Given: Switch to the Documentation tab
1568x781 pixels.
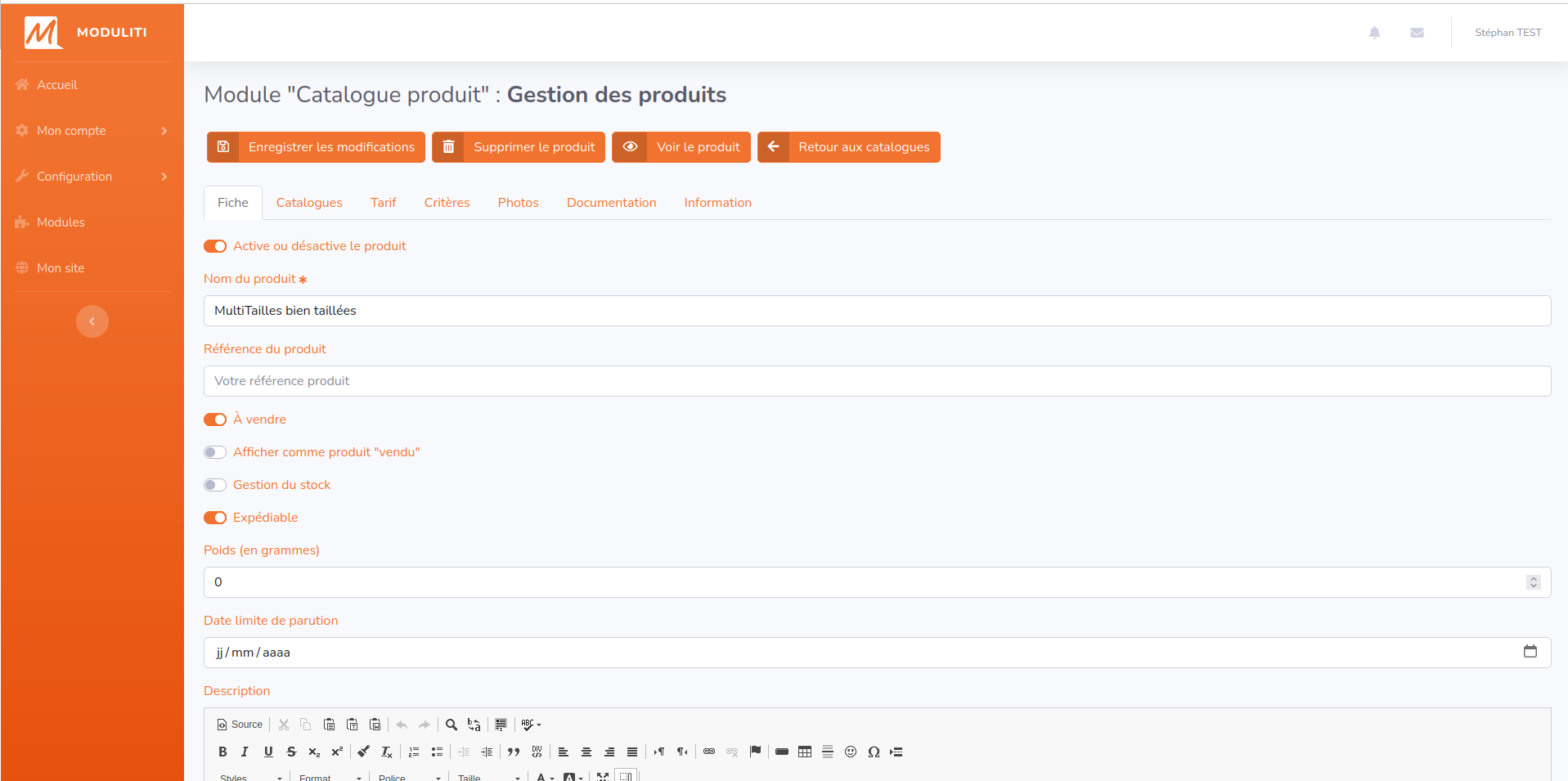Looking at the screenshot, I should click(x=612, y=203).
